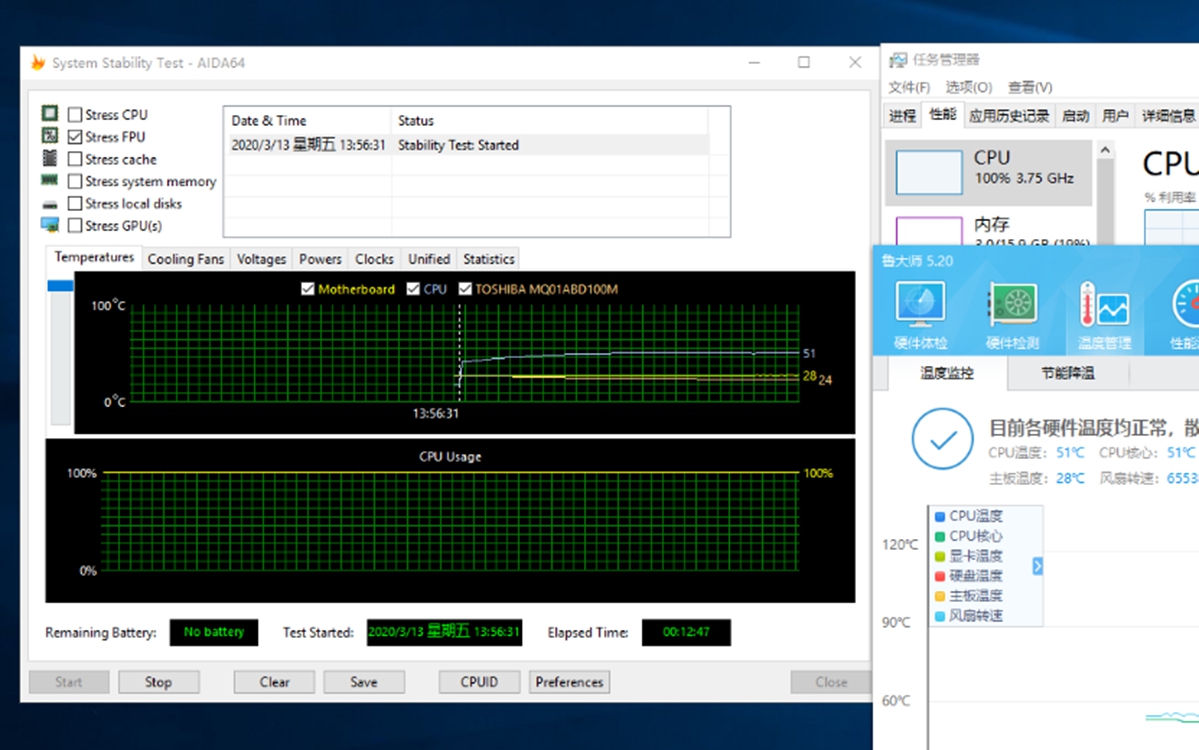Open the 选项(O) menu in Task Manager
The width and height of the screenshot is (1199, 750).
tap(968, 87)
